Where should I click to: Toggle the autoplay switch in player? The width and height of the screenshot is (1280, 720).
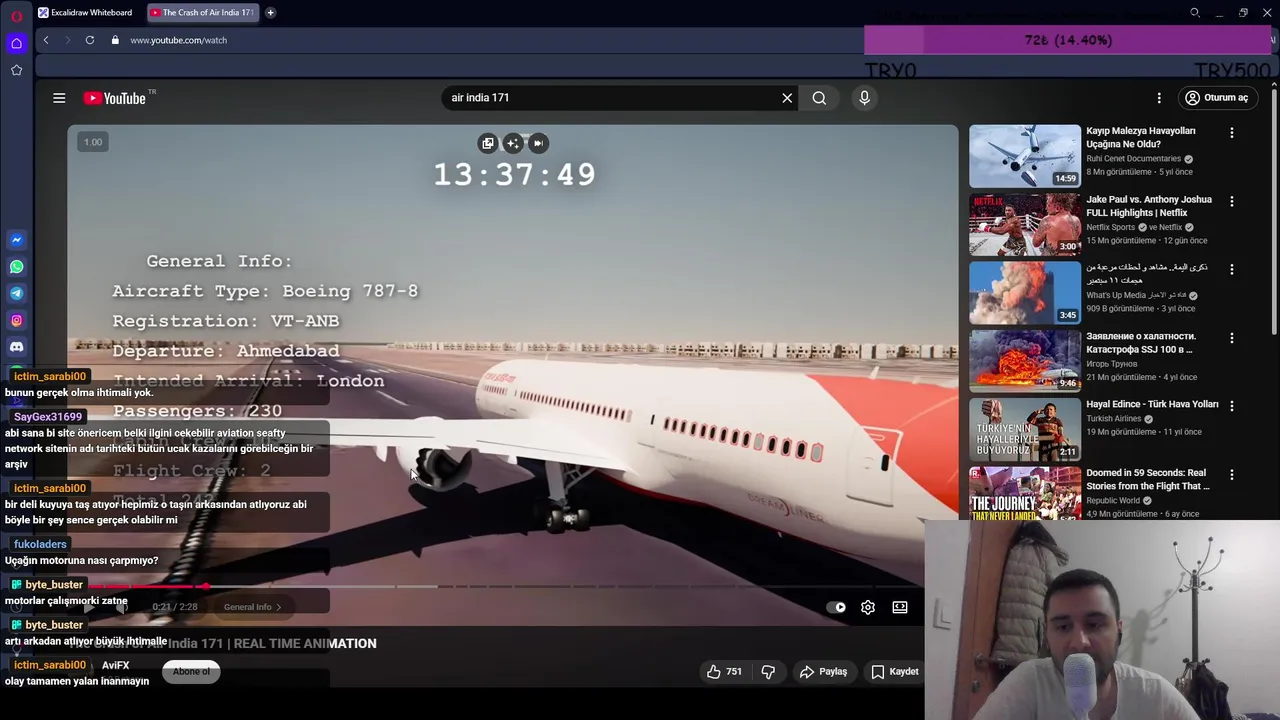pos(837,607)
